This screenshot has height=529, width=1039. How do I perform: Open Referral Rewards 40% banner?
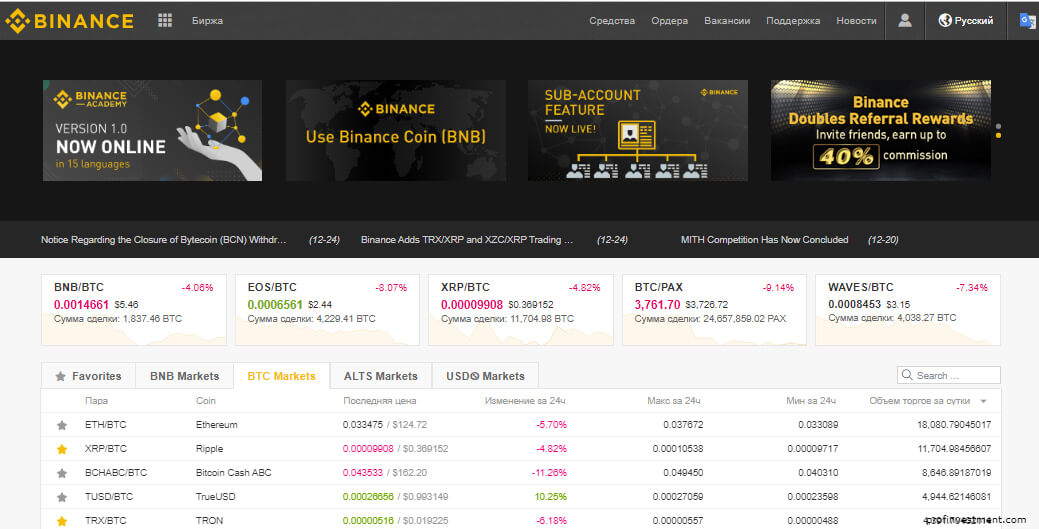coord(881,131)
